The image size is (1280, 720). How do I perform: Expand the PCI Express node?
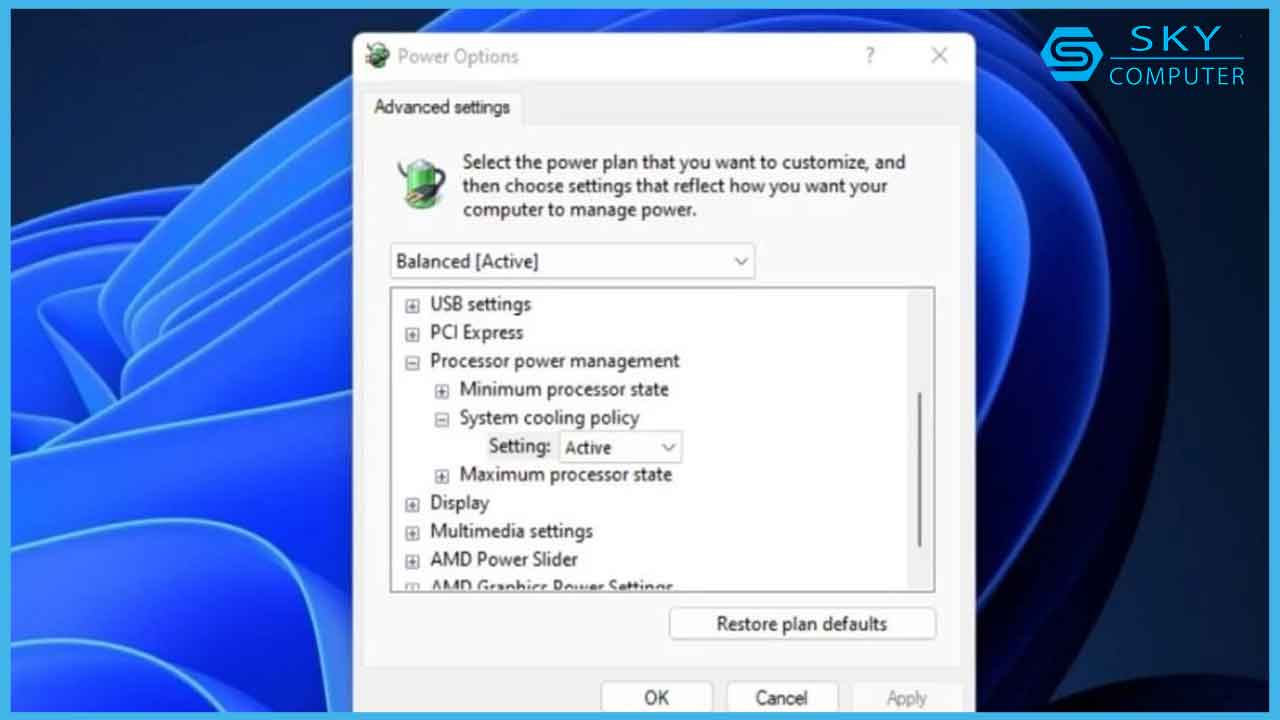click(412, 334)
